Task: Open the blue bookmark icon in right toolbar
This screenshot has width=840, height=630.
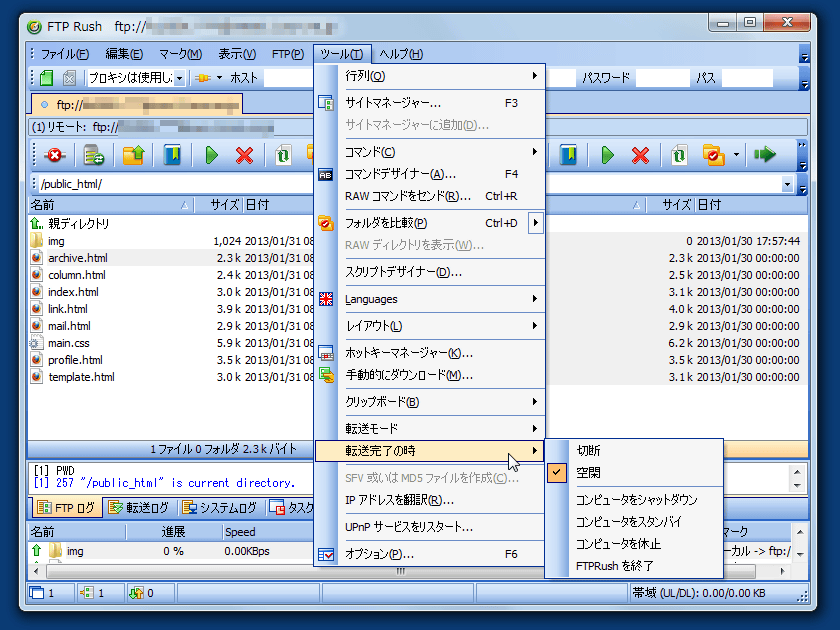Action: (x=568, y=155)
